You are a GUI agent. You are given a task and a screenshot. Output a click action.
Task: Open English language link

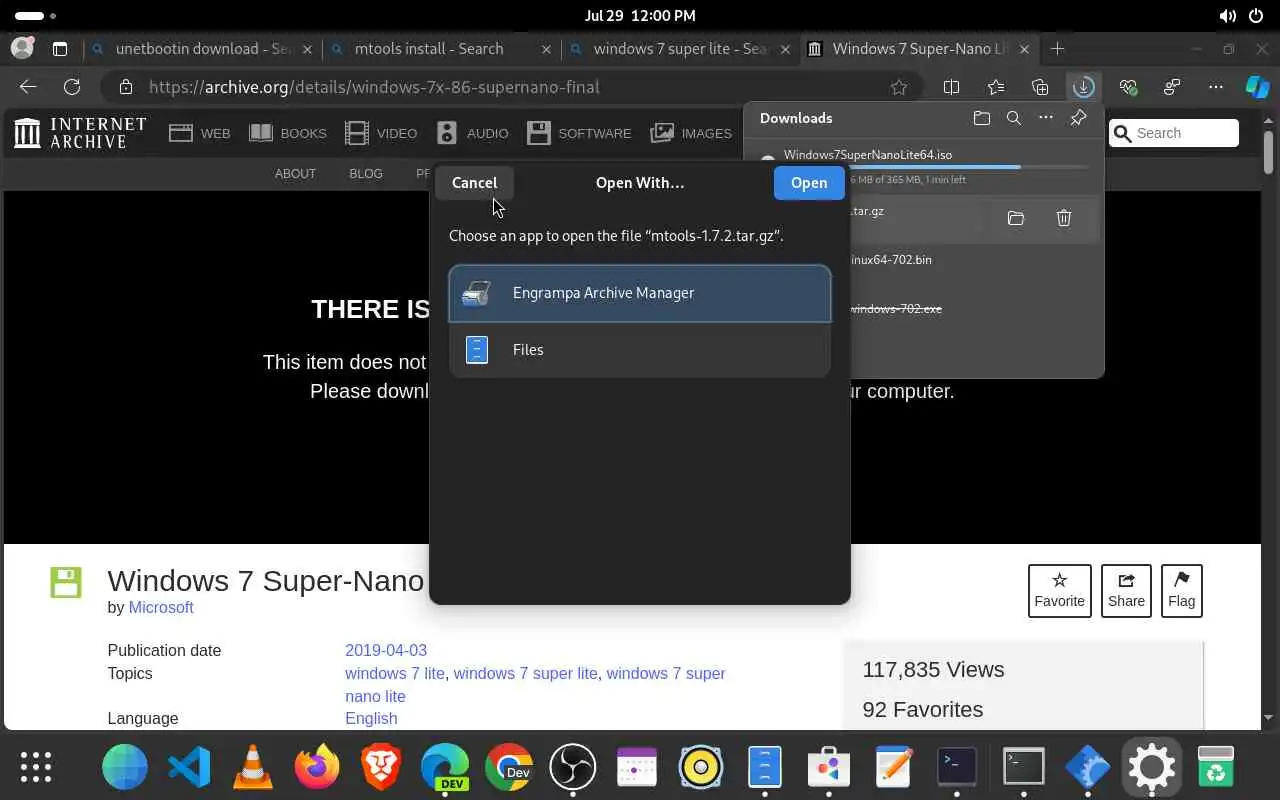371,719
